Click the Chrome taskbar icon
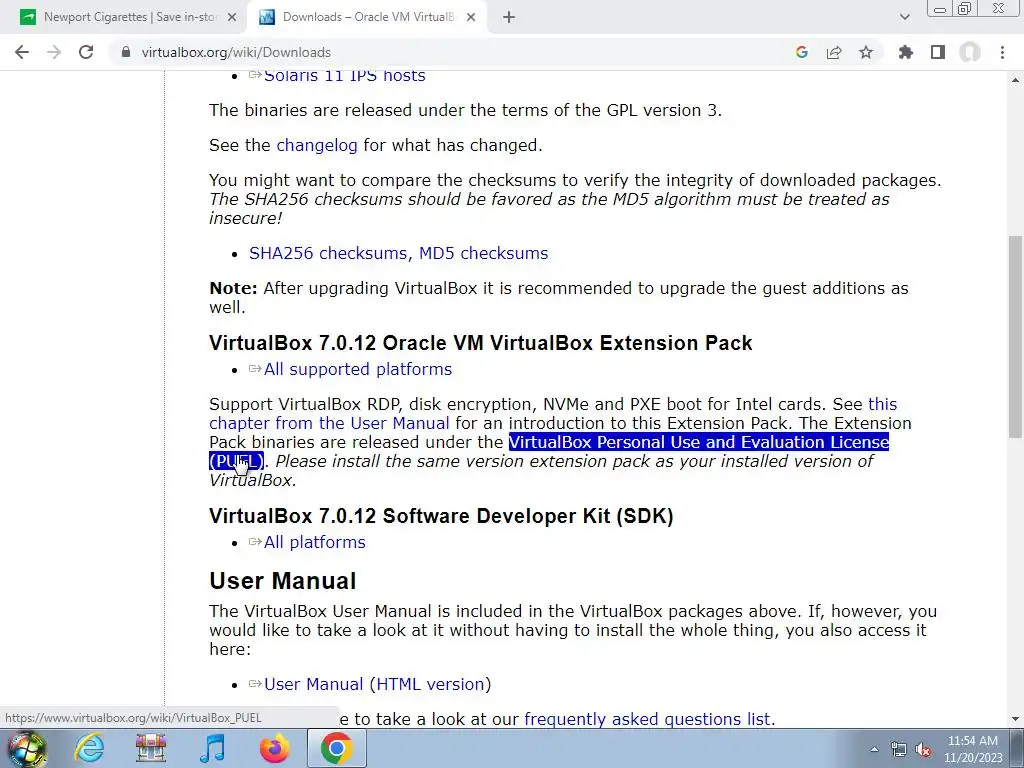Screen dimensions: 1024x768 tap(336, 749)
